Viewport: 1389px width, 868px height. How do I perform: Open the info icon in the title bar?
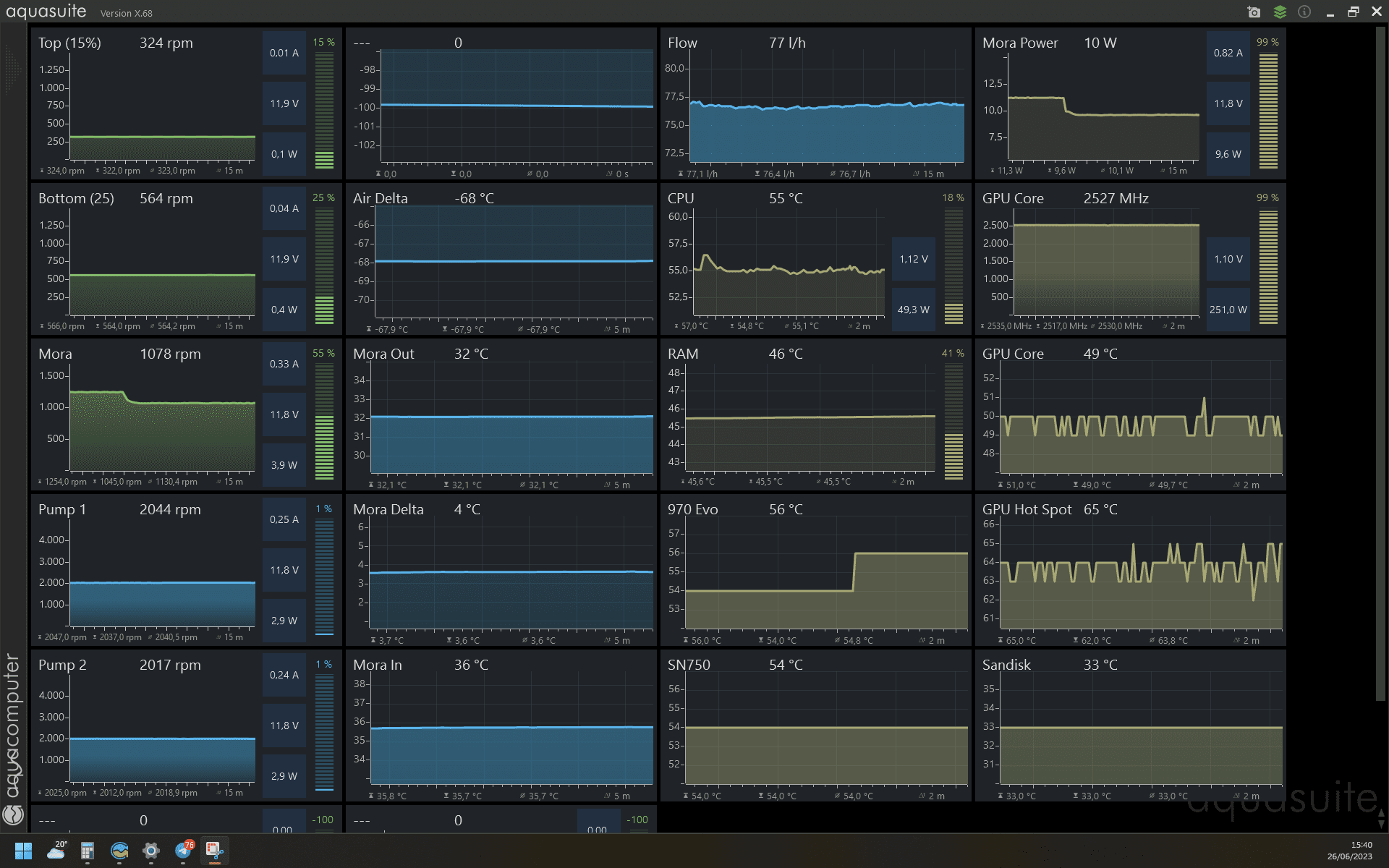click(1304, 12)
